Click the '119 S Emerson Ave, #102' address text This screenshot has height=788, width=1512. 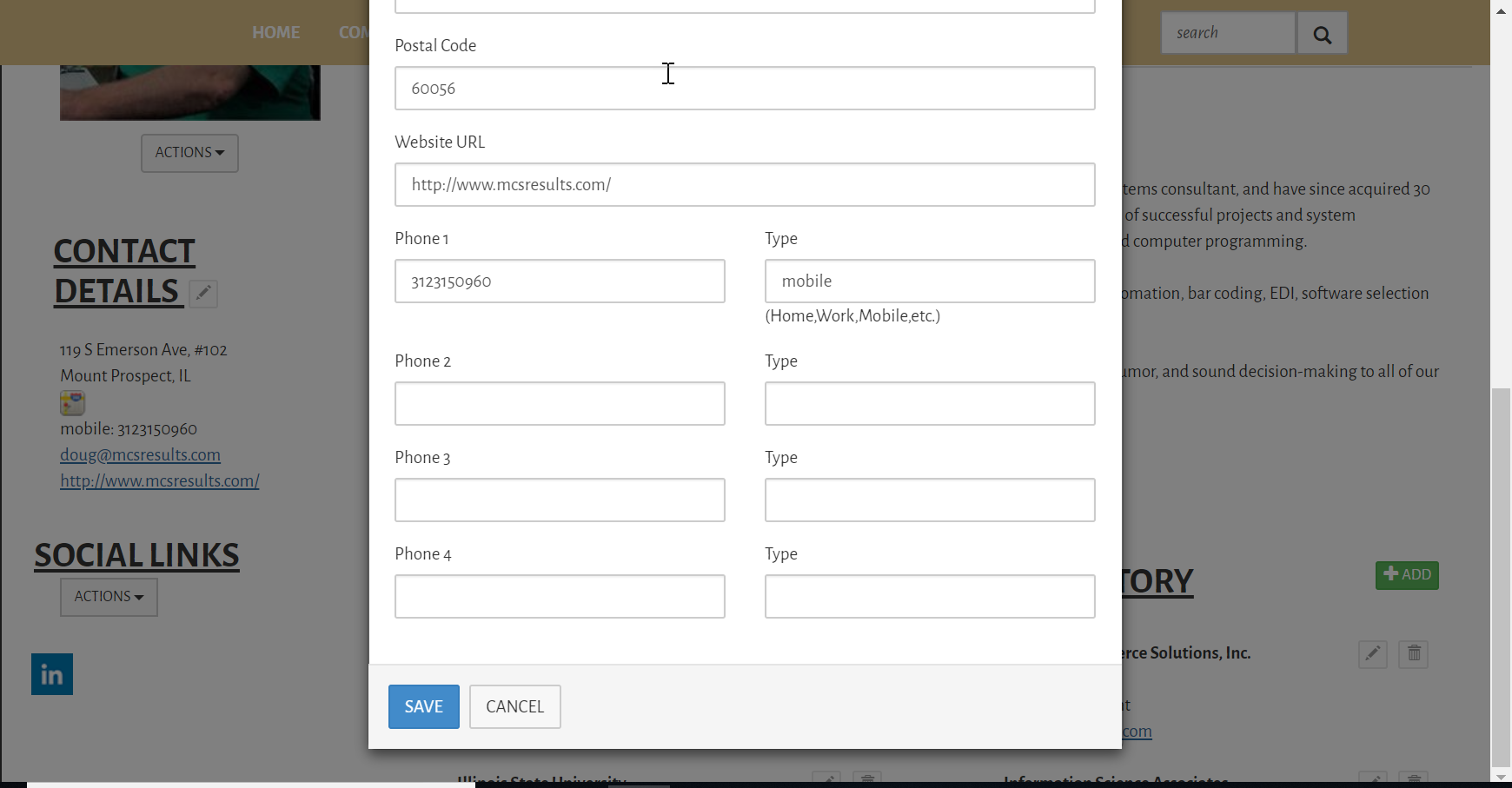pyautogui.click(x=143, y=349)
